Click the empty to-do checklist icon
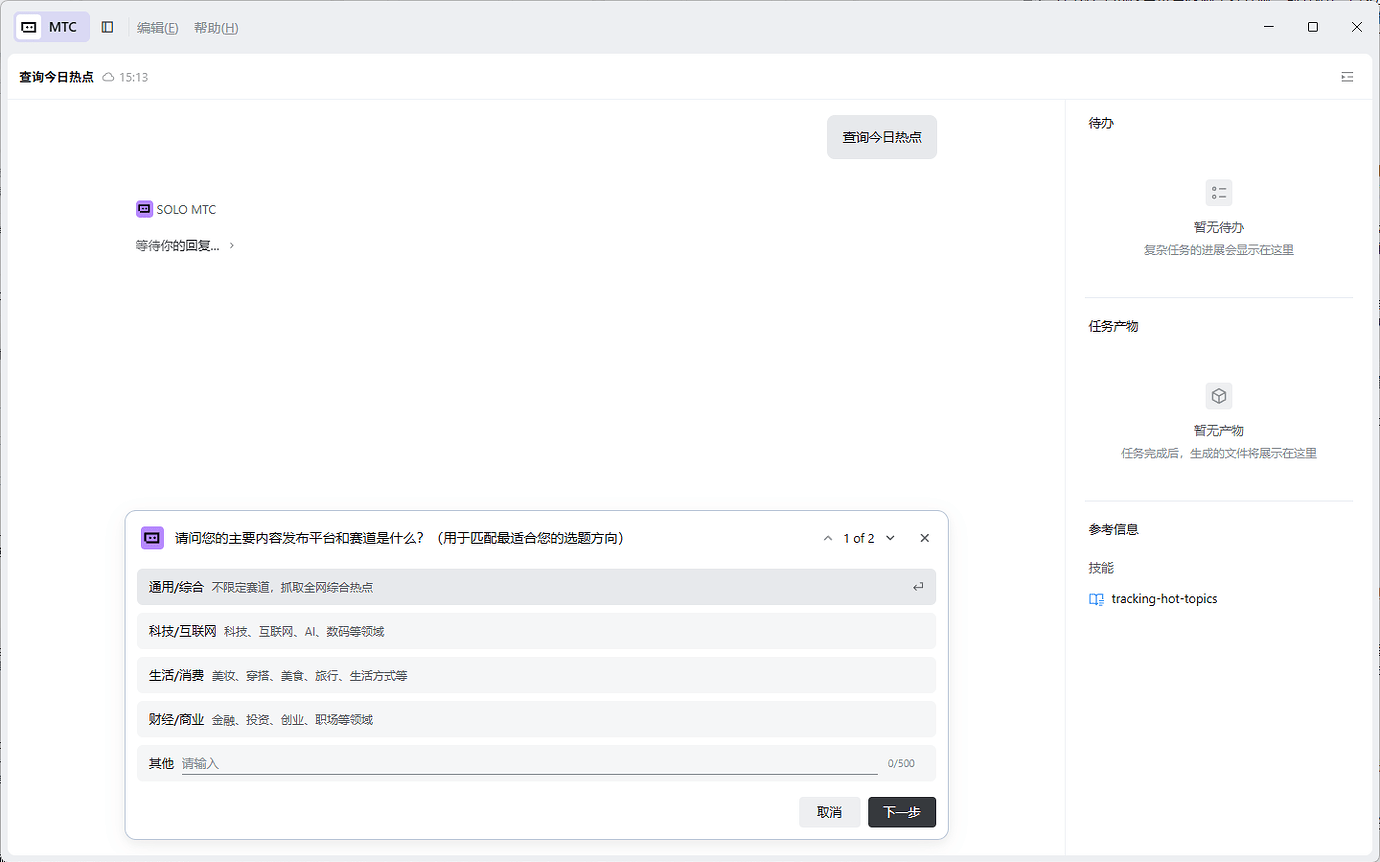Image resolution: width=1380 pixels, height=862 pixels. pos(1218,193)
